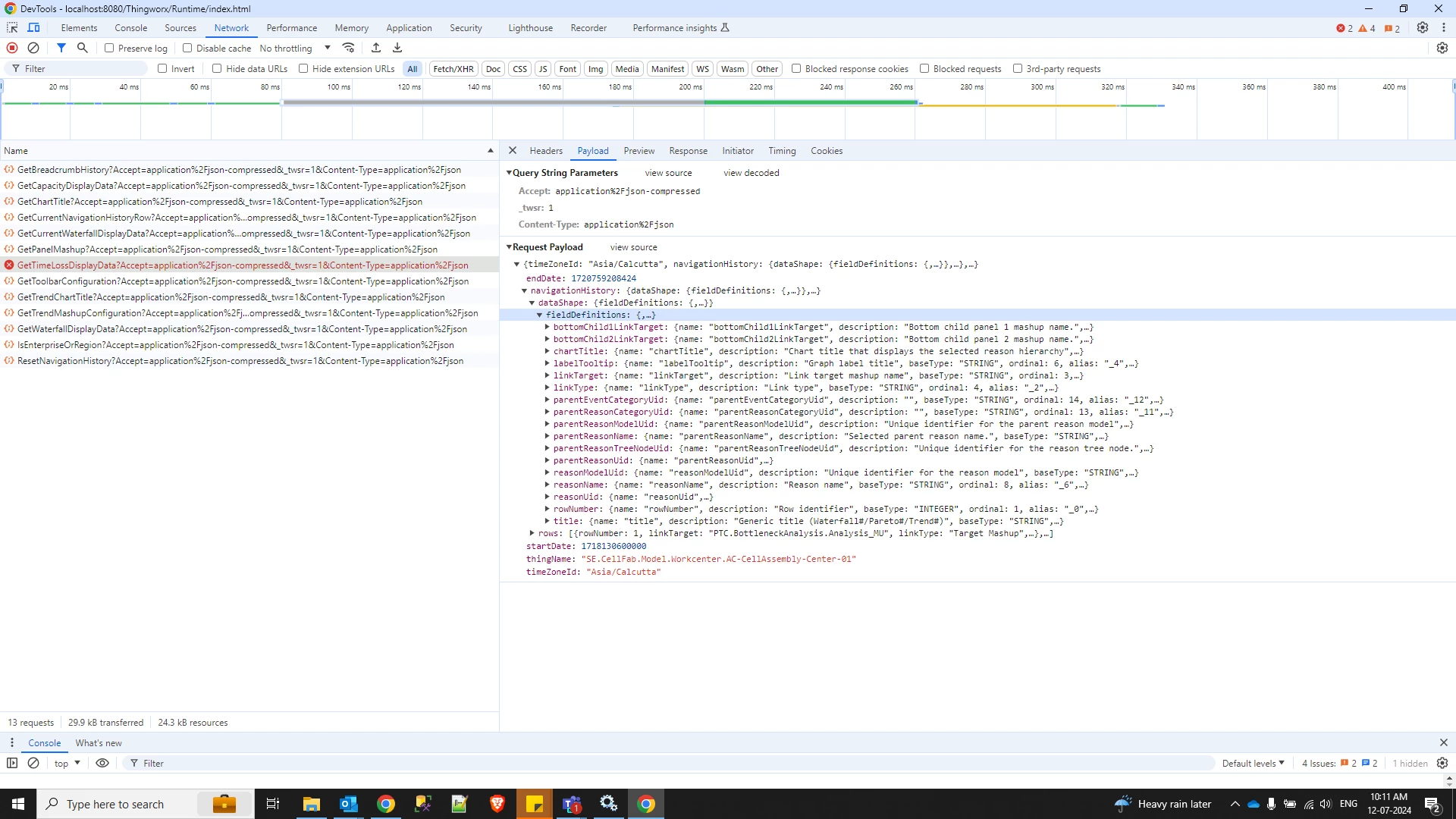
Task: Toggle the network filter funnel icon
Action: pyautogui.click(x=61, y=48)
